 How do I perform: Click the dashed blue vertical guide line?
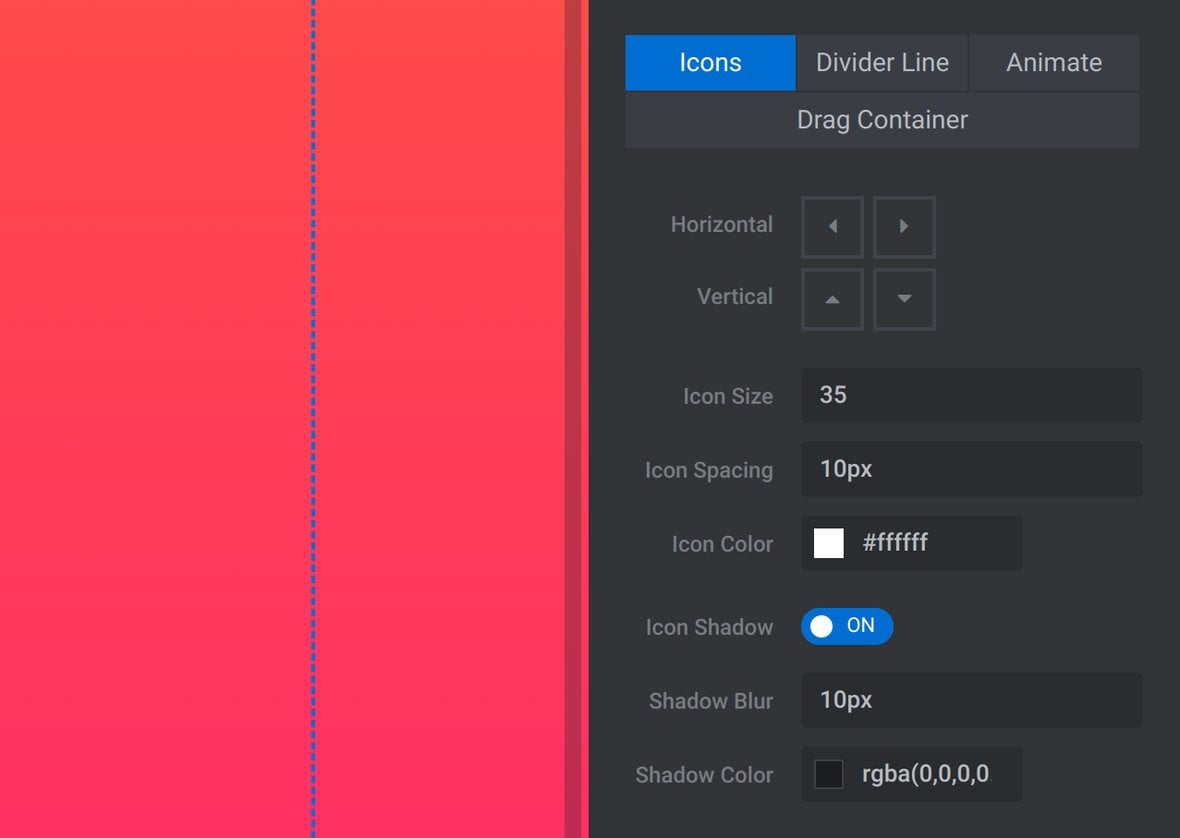click(313, 419)
